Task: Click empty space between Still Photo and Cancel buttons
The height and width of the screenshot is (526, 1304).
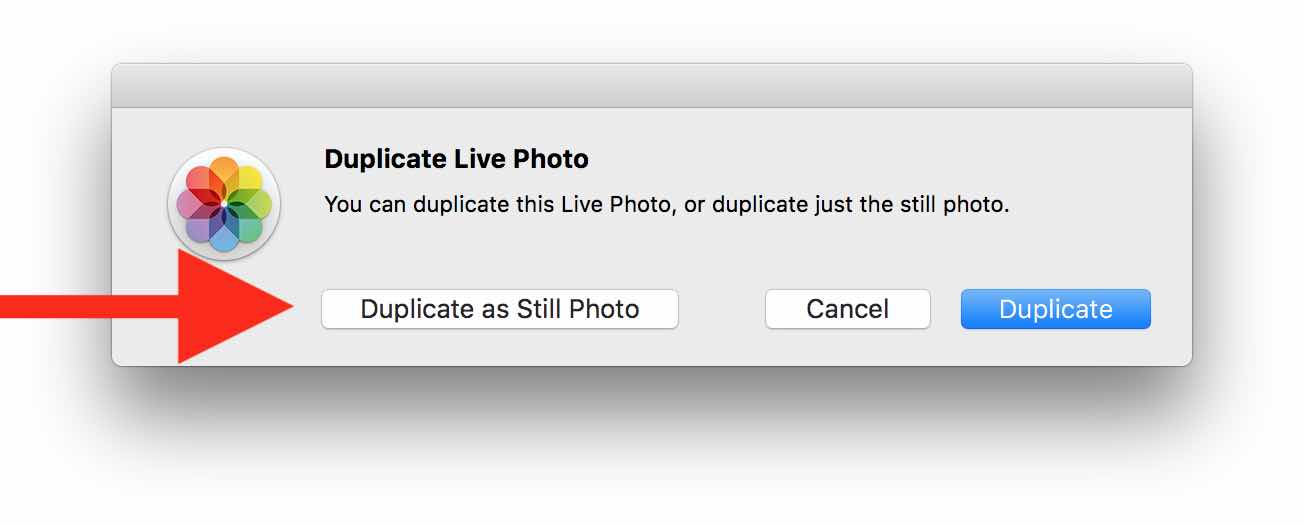Action: coord(721,309)
